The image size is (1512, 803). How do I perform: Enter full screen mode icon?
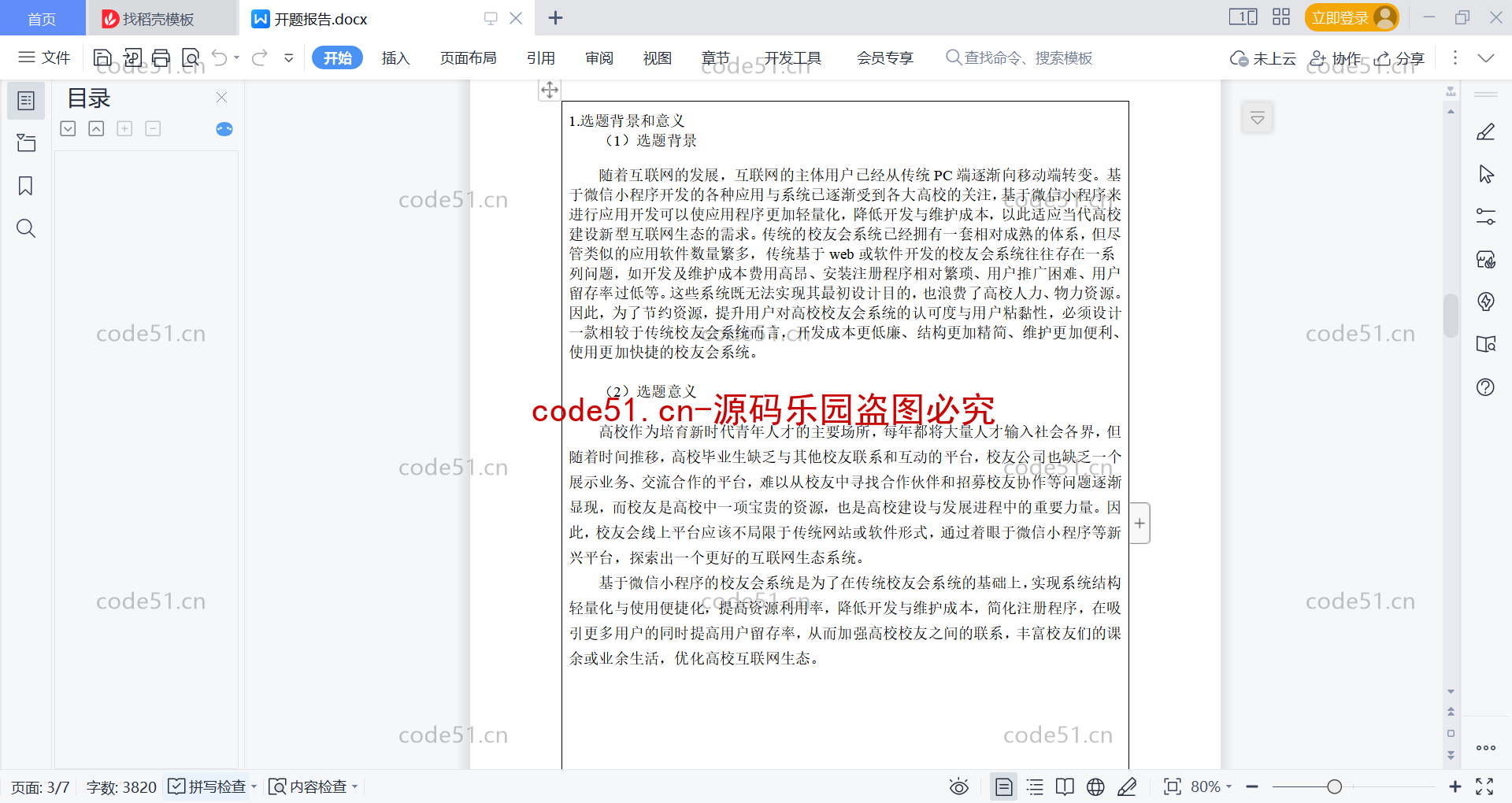tap(1484, 786)
